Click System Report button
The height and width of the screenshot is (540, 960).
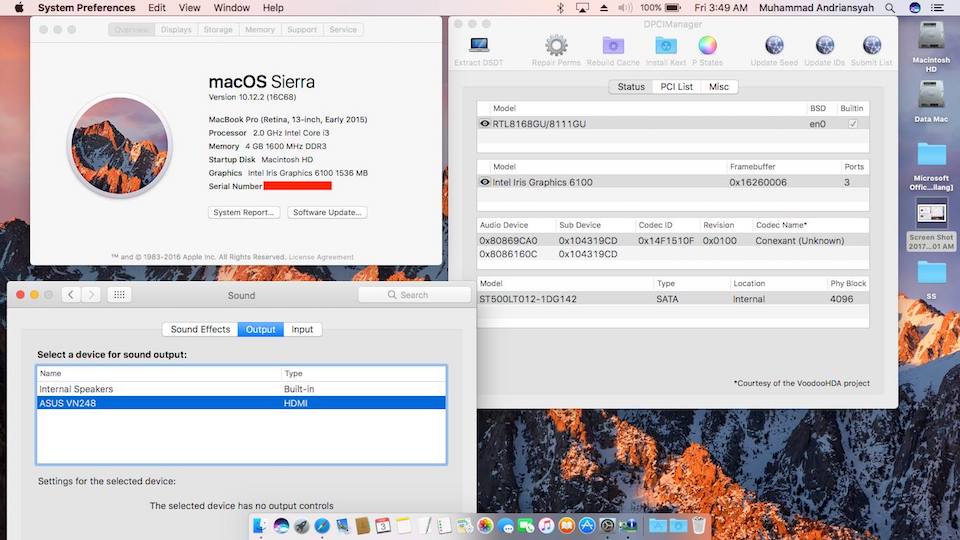(x=244, y=212)
